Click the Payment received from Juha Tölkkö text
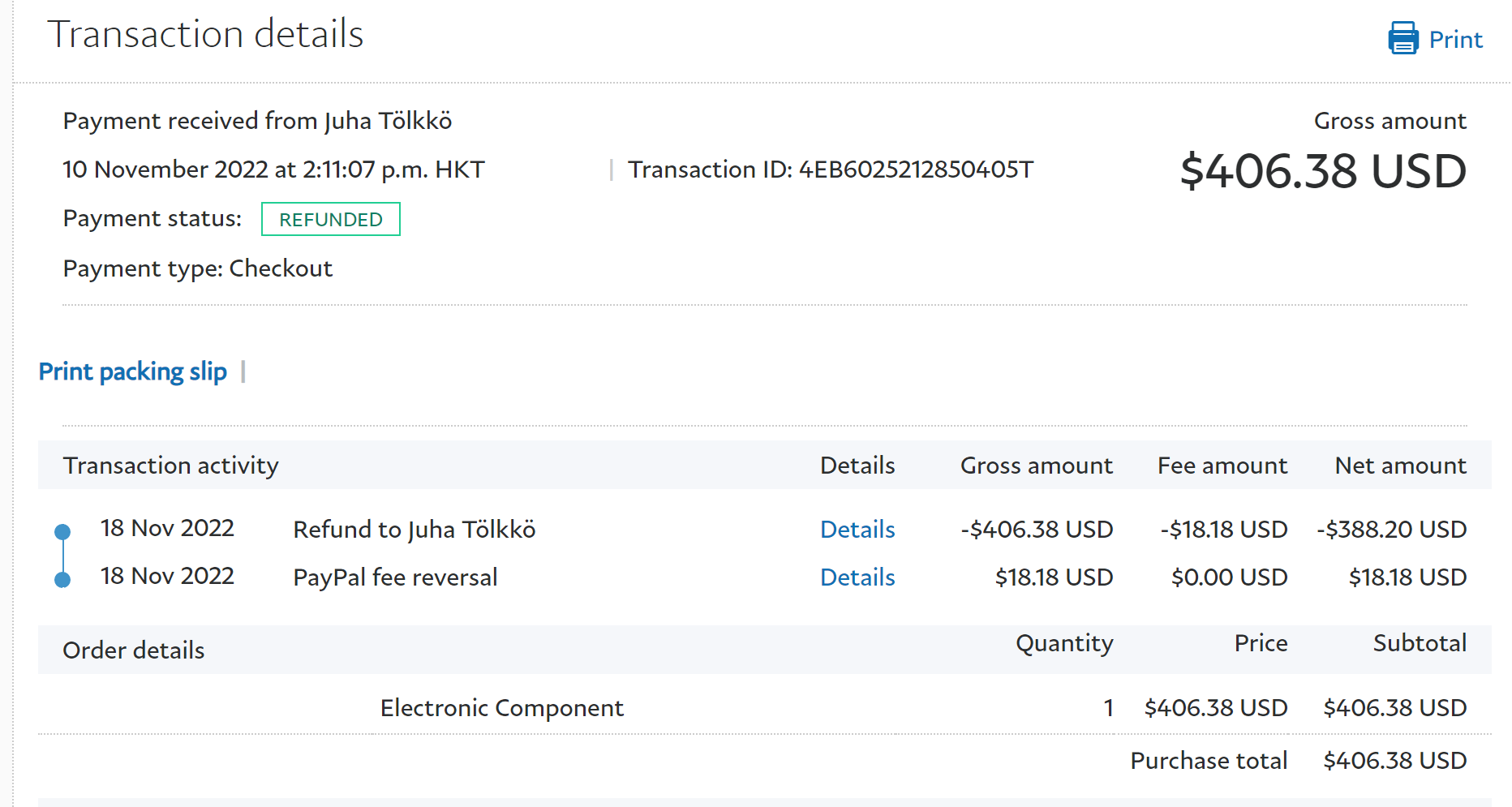The image size is (1512, 807). coord(258,121)
